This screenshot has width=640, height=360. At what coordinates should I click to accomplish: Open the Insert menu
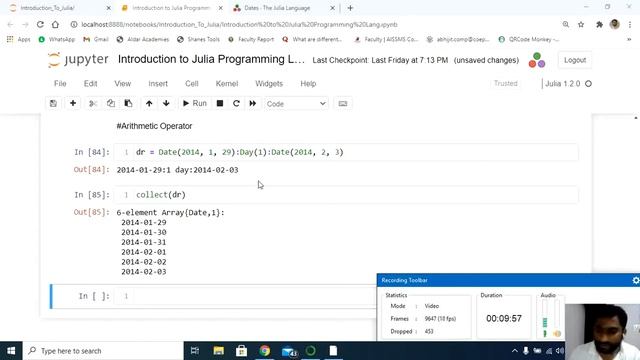click(158, 84)
